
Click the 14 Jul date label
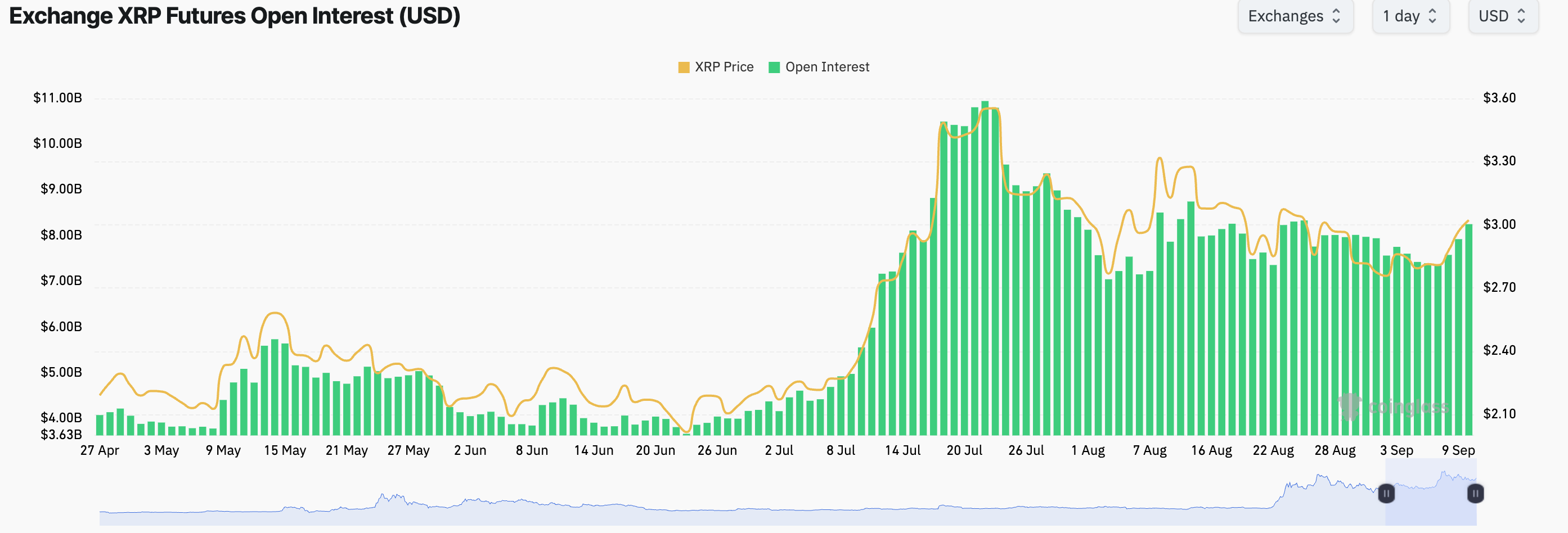tap(902, 451)
